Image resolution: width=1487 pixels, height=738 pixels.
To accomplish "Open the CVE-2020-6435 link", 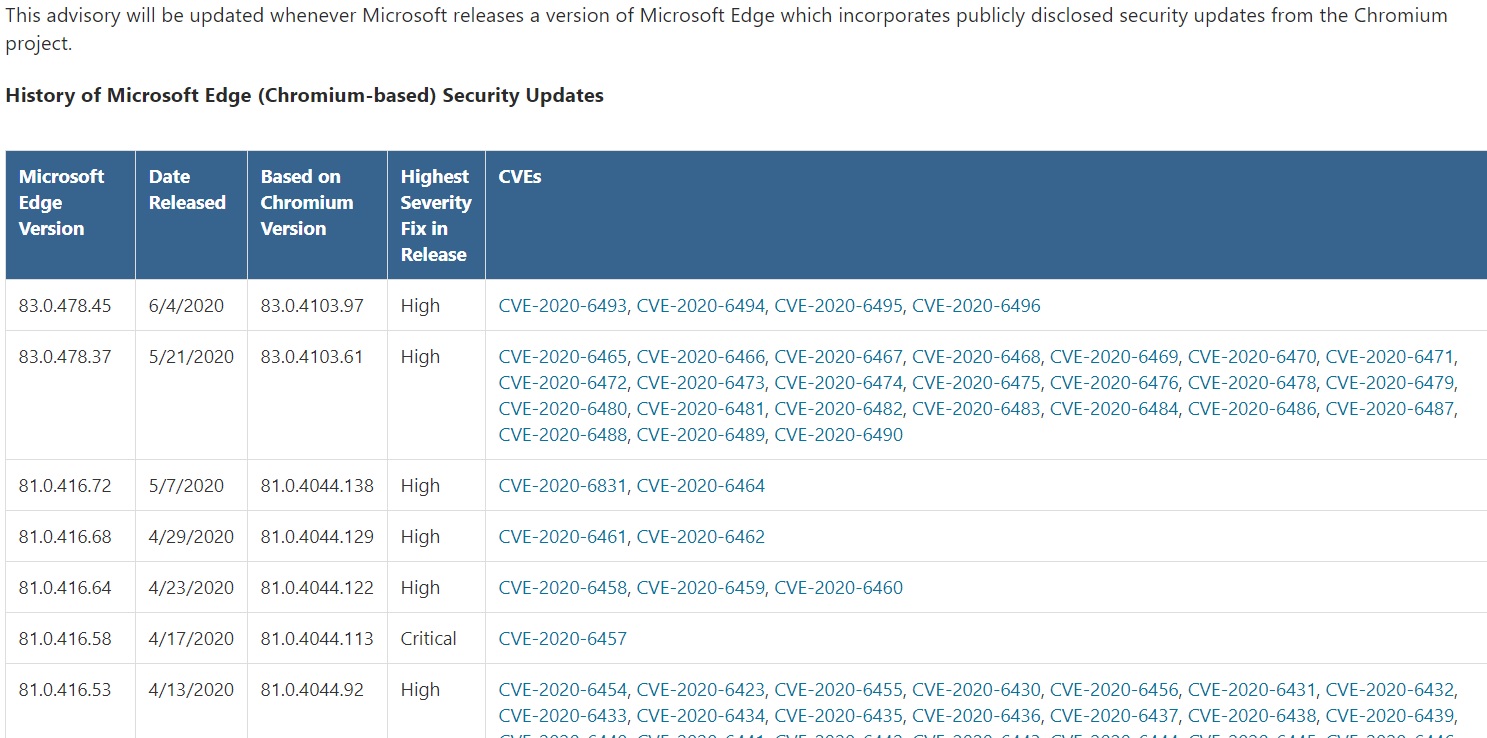I will (x=839, y=716).
